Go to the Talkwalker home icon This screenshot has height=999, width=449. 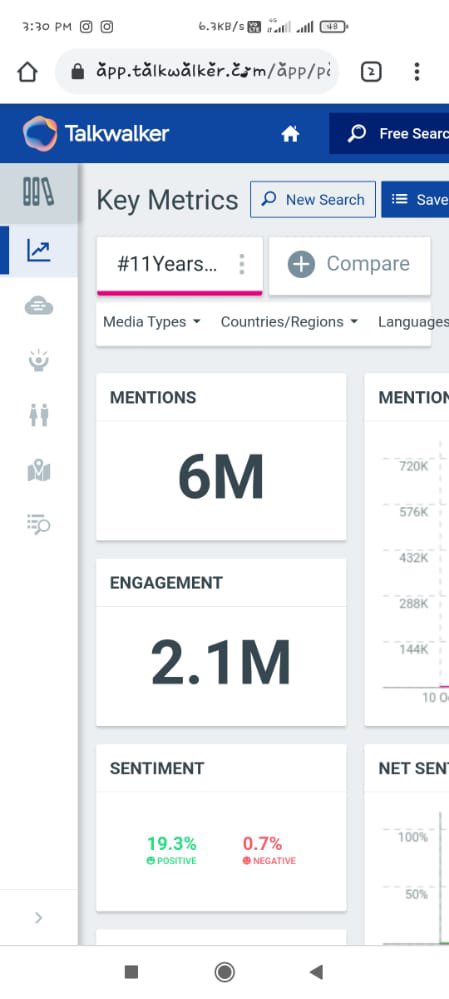(290, 134)
